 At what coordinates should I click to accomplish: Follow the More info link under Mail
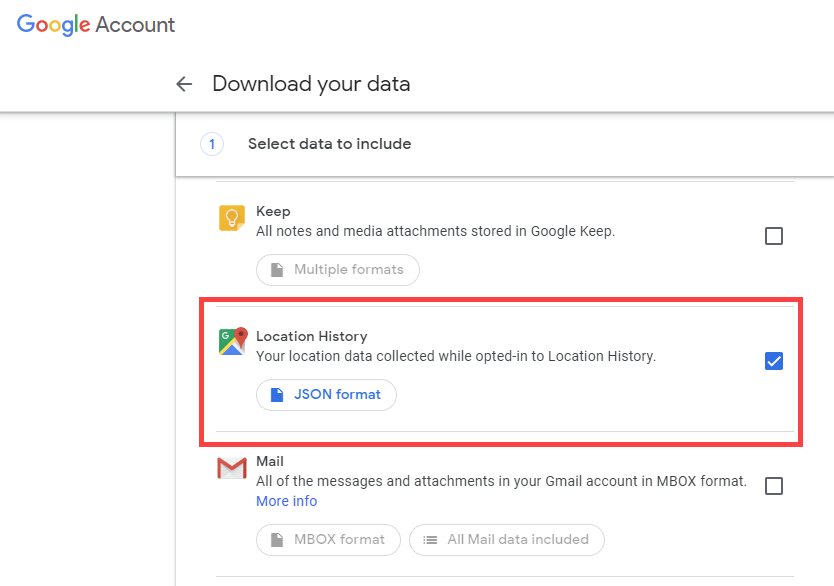click(287, 501)
